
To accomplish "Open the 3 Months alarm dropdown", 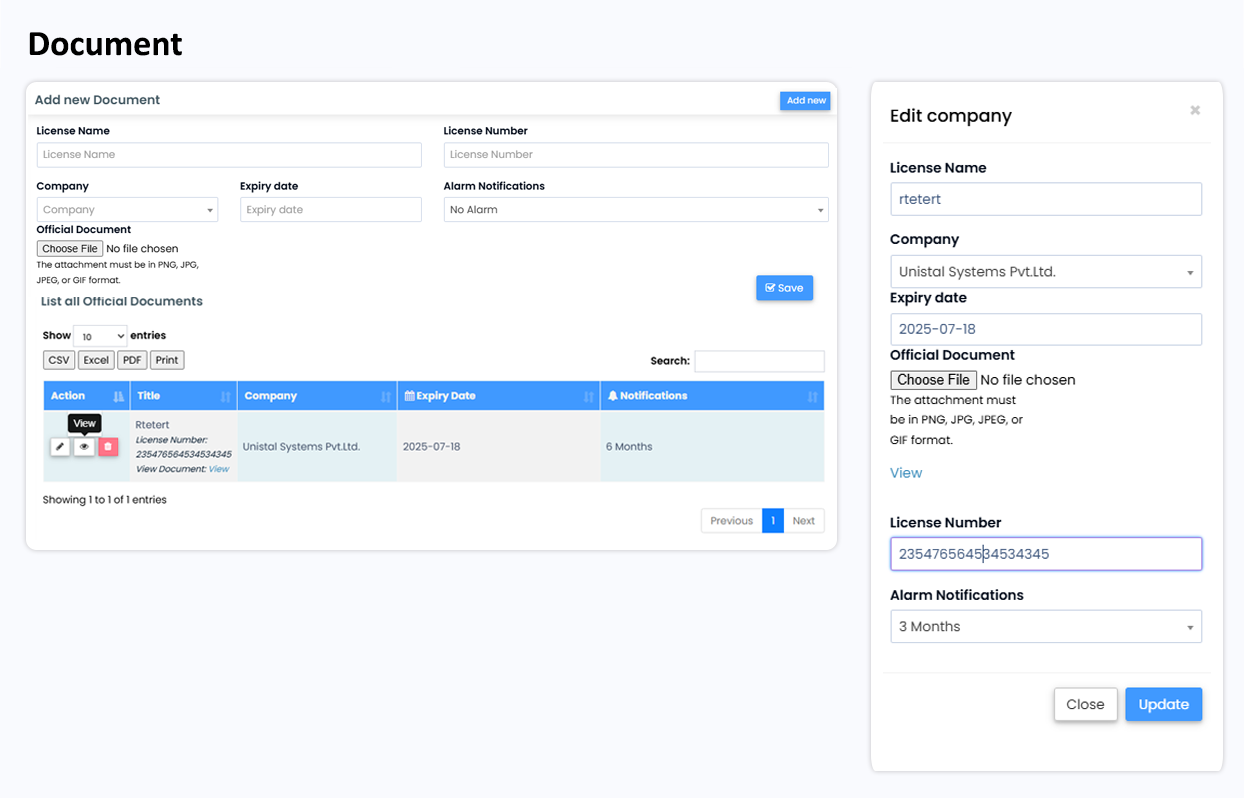I will [1045, 627].
